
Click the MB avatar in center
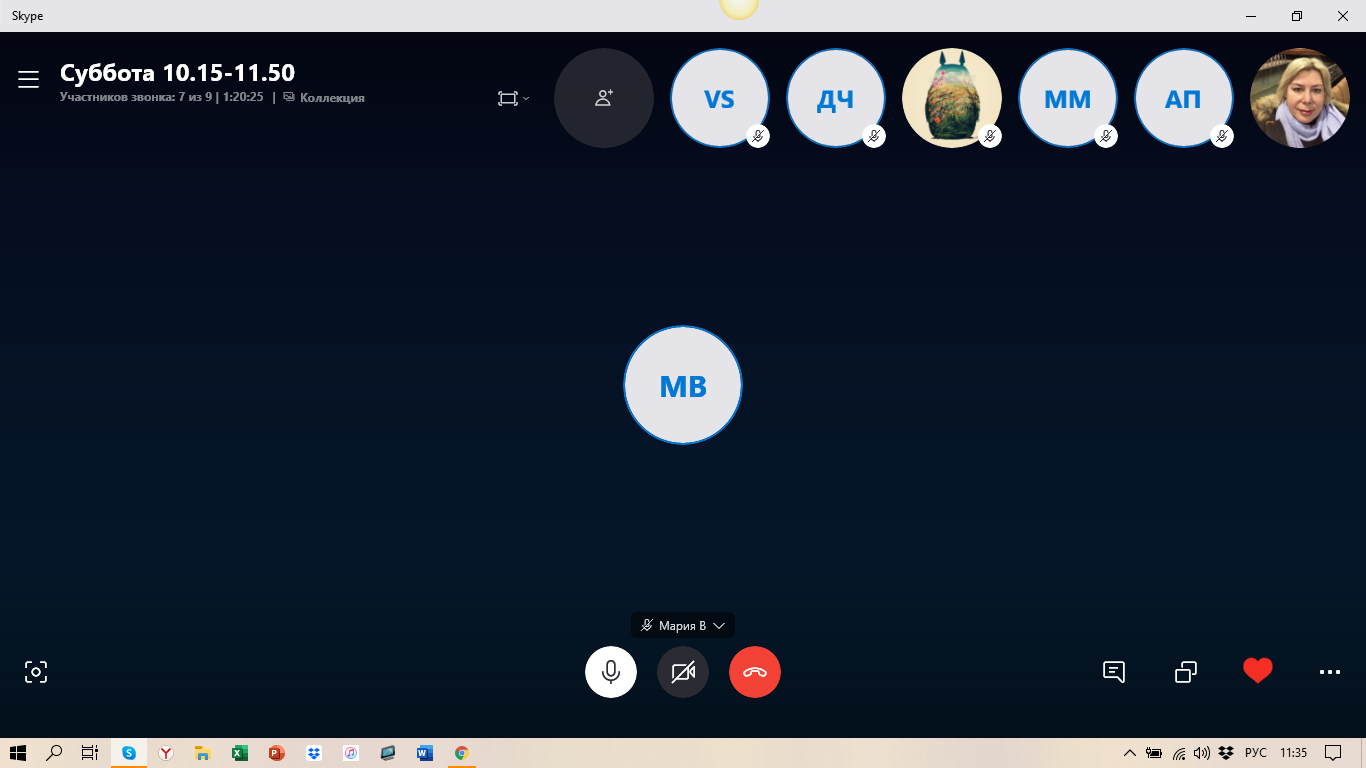pyautogui.click(x=683, y=385)
